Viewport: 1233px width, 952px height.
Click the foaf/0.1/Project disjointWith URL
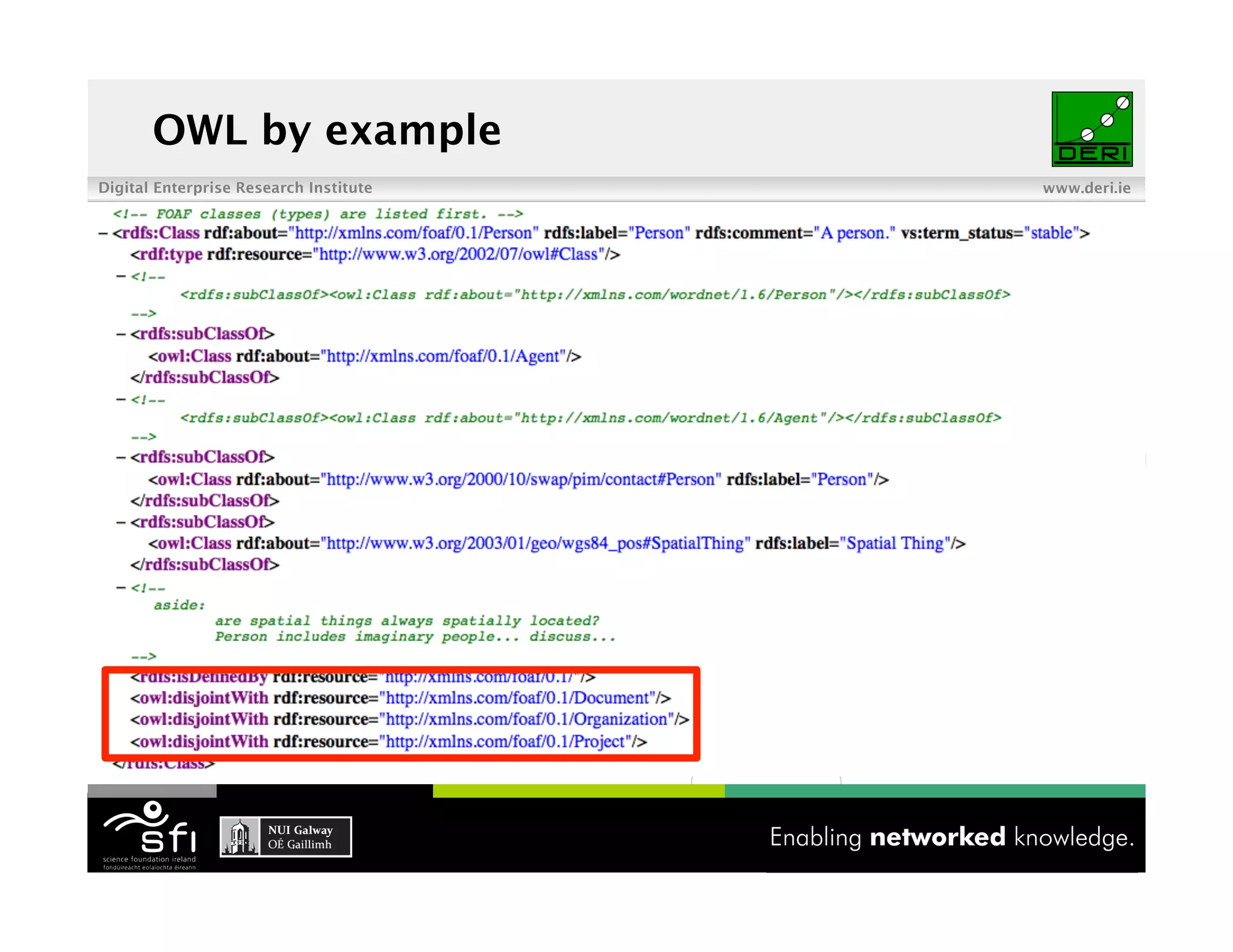tap(505, 741)
